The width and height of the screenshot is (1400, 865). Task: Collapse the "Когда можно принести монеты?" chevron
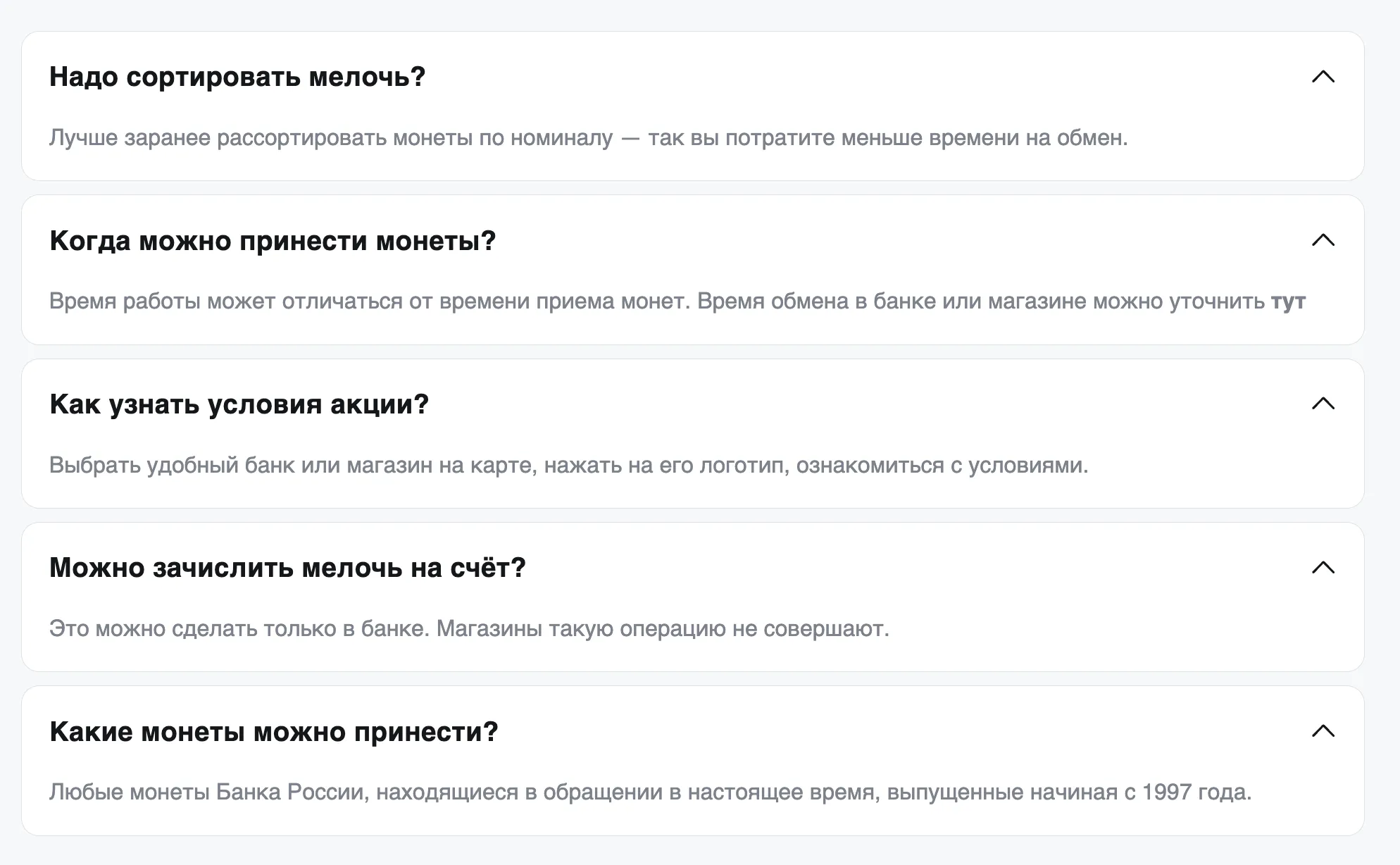(1323, 240)
